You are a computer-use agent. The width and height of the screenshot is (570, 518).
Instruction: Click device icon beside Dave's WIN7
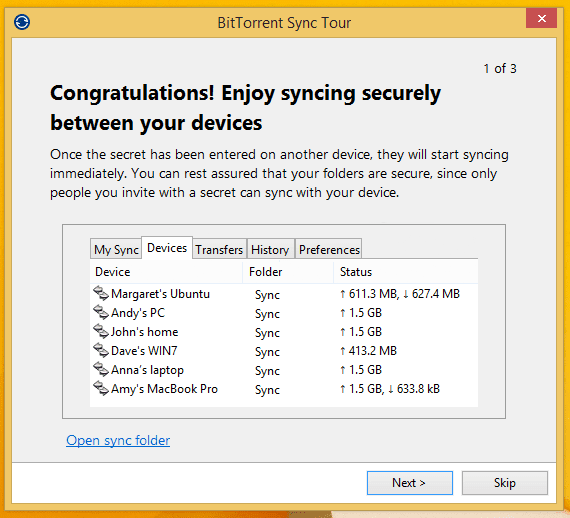pyautogui.click(x=101, y=350)
